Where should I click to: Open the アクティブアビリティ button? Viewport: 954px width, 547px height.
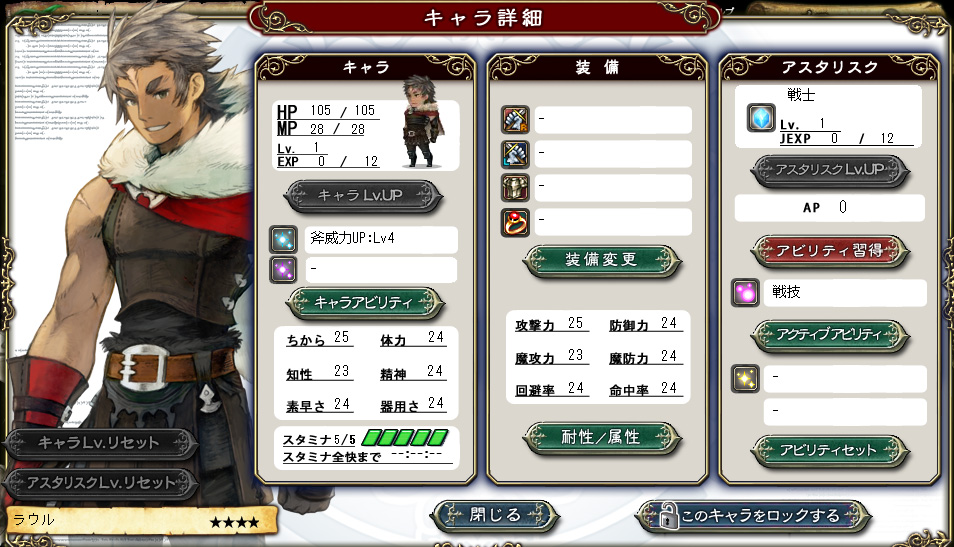pyautogui.click(x=830, y=334)
